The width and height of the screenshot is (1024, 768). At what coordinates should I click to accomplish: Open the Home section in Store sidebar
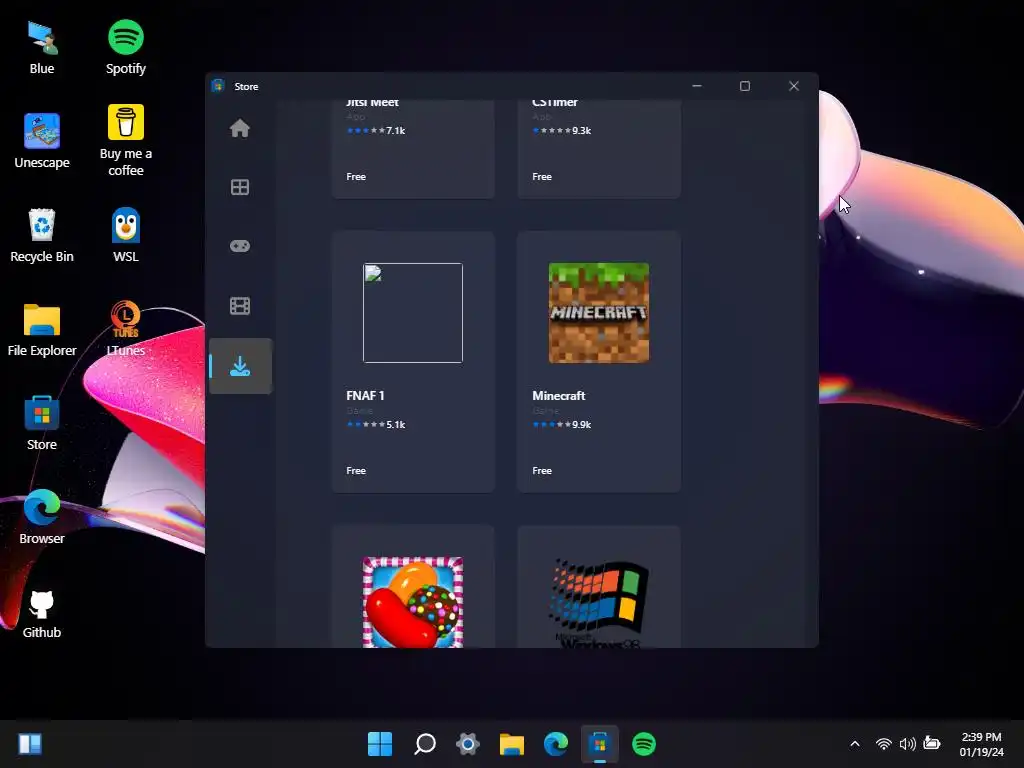point(240,128)
